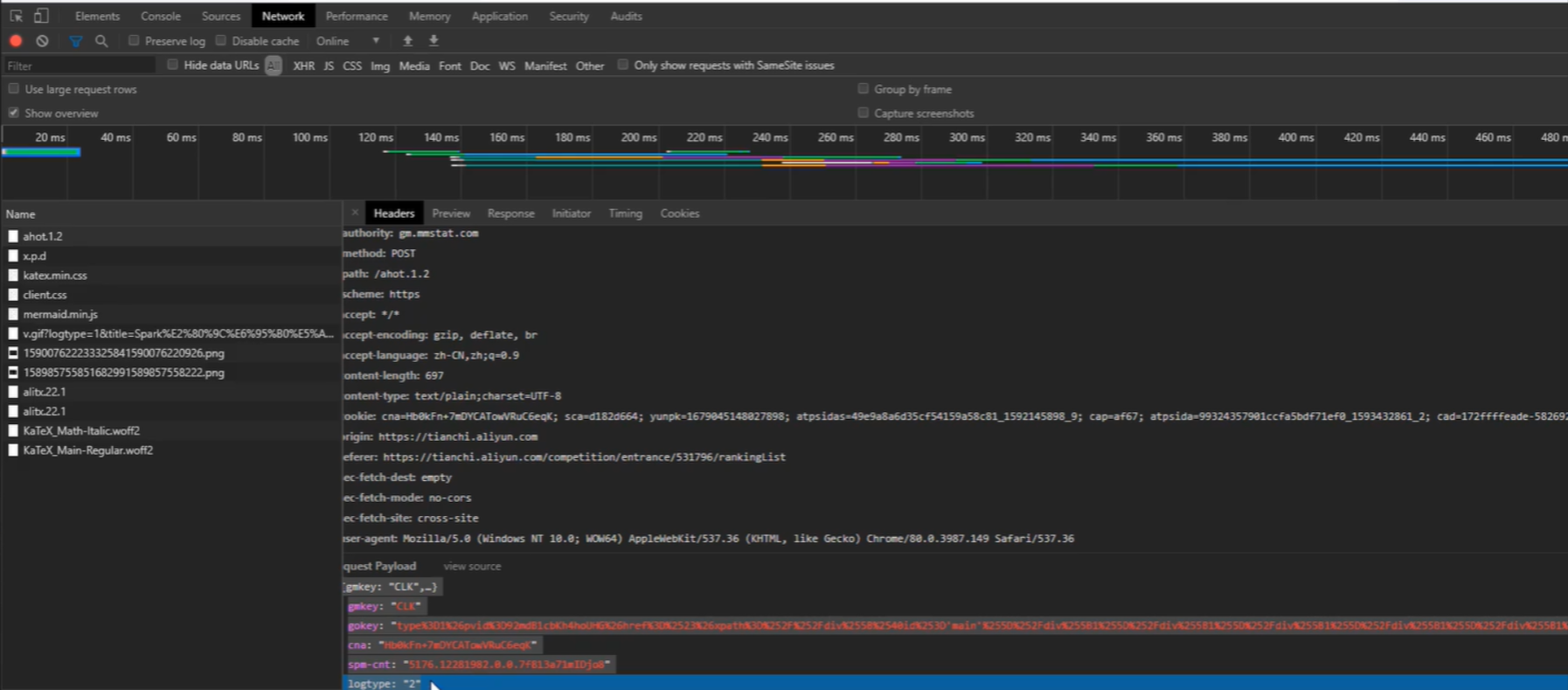The height and width of the screenshot is (690, 1568).
Task: Filter requests by WS type
Action: 507,66
